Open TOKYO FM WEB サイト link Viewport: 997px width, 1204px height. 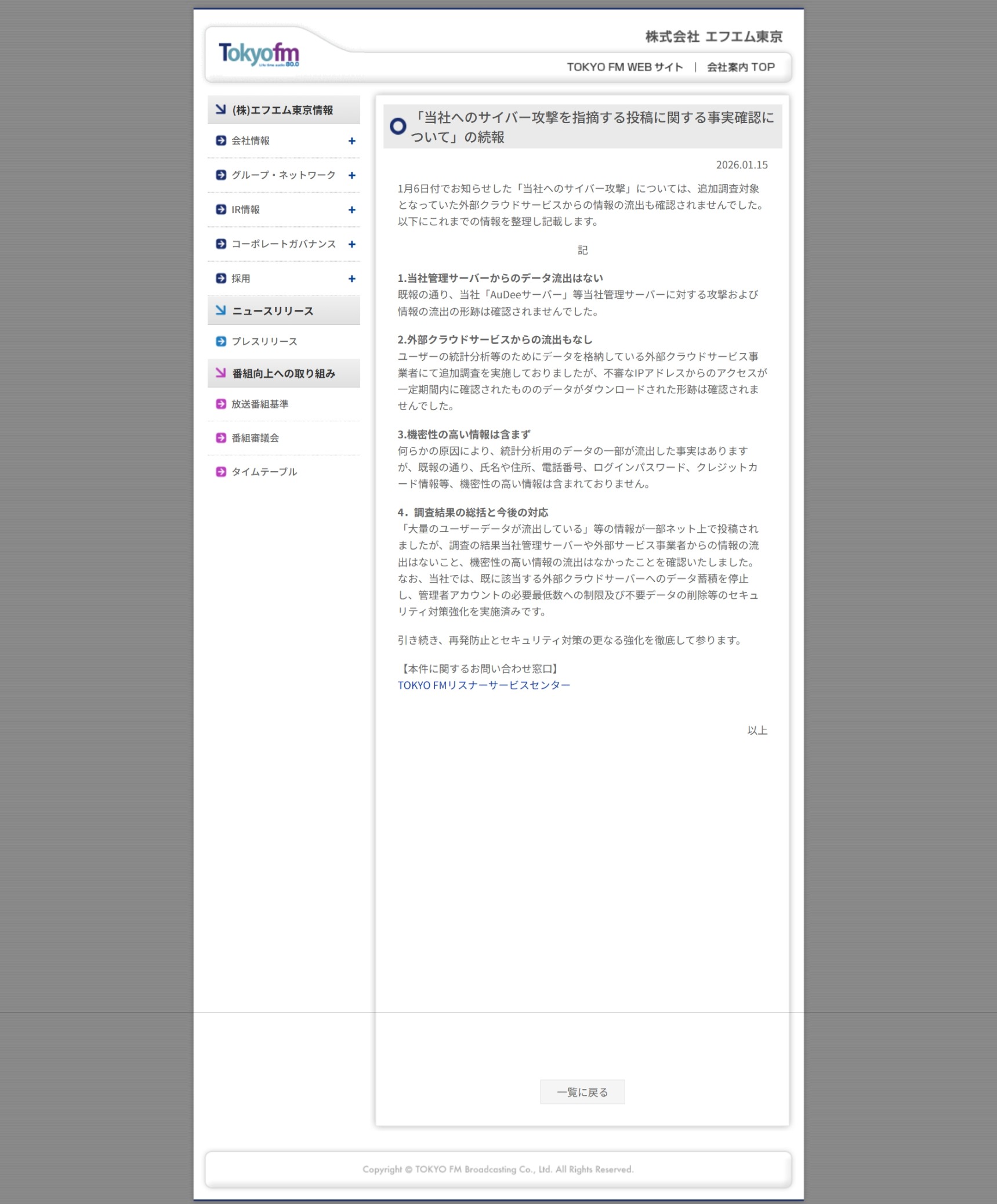click(x=625, y=67)
